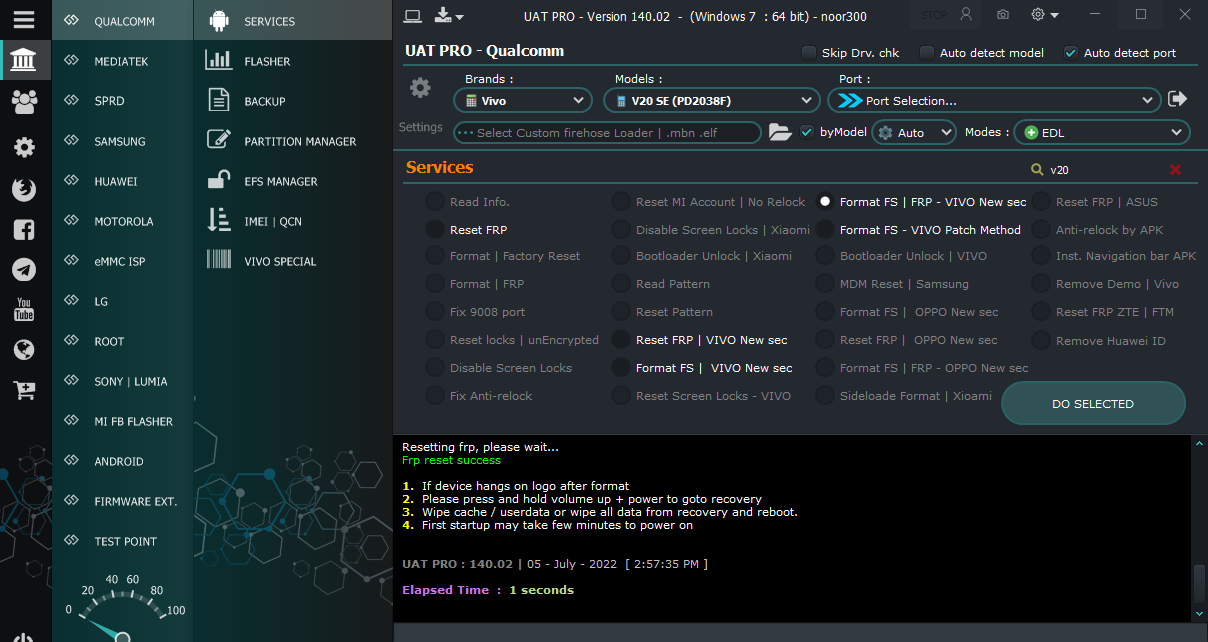1208x642 pixels.
Task: Click the Firefox icon in sidebar
Action: (x=24, y=189)
